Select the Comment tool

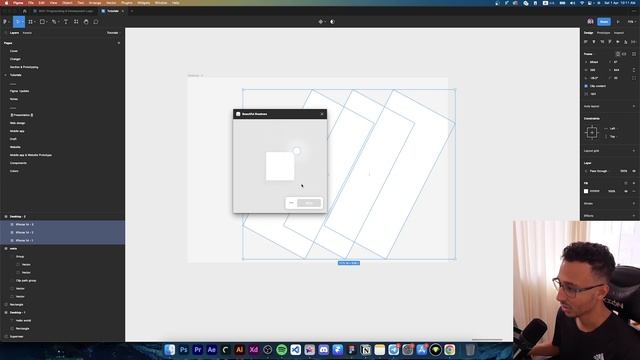96,22
